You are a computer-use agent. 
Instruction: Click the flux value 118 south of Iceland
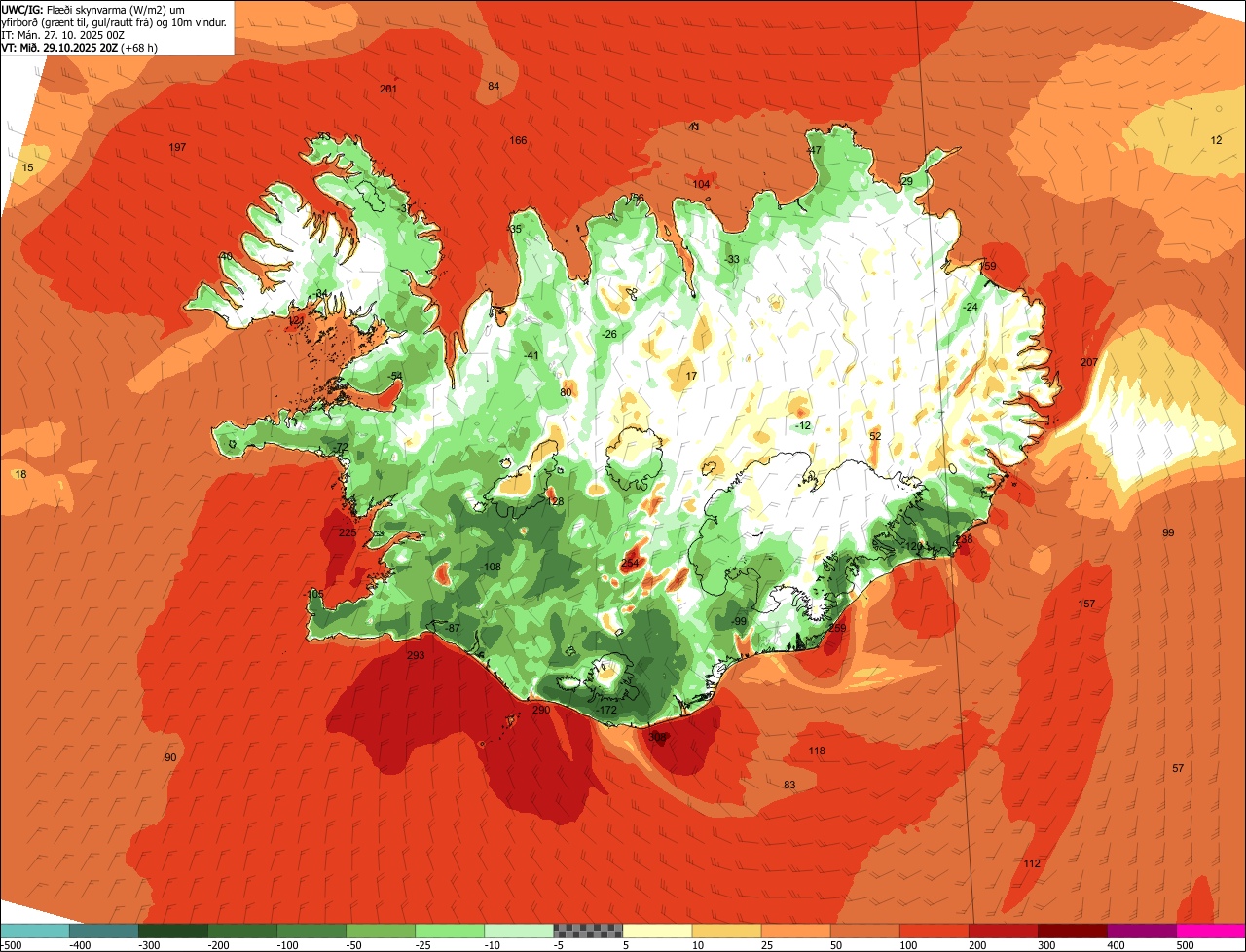click(x=817, y=751)
